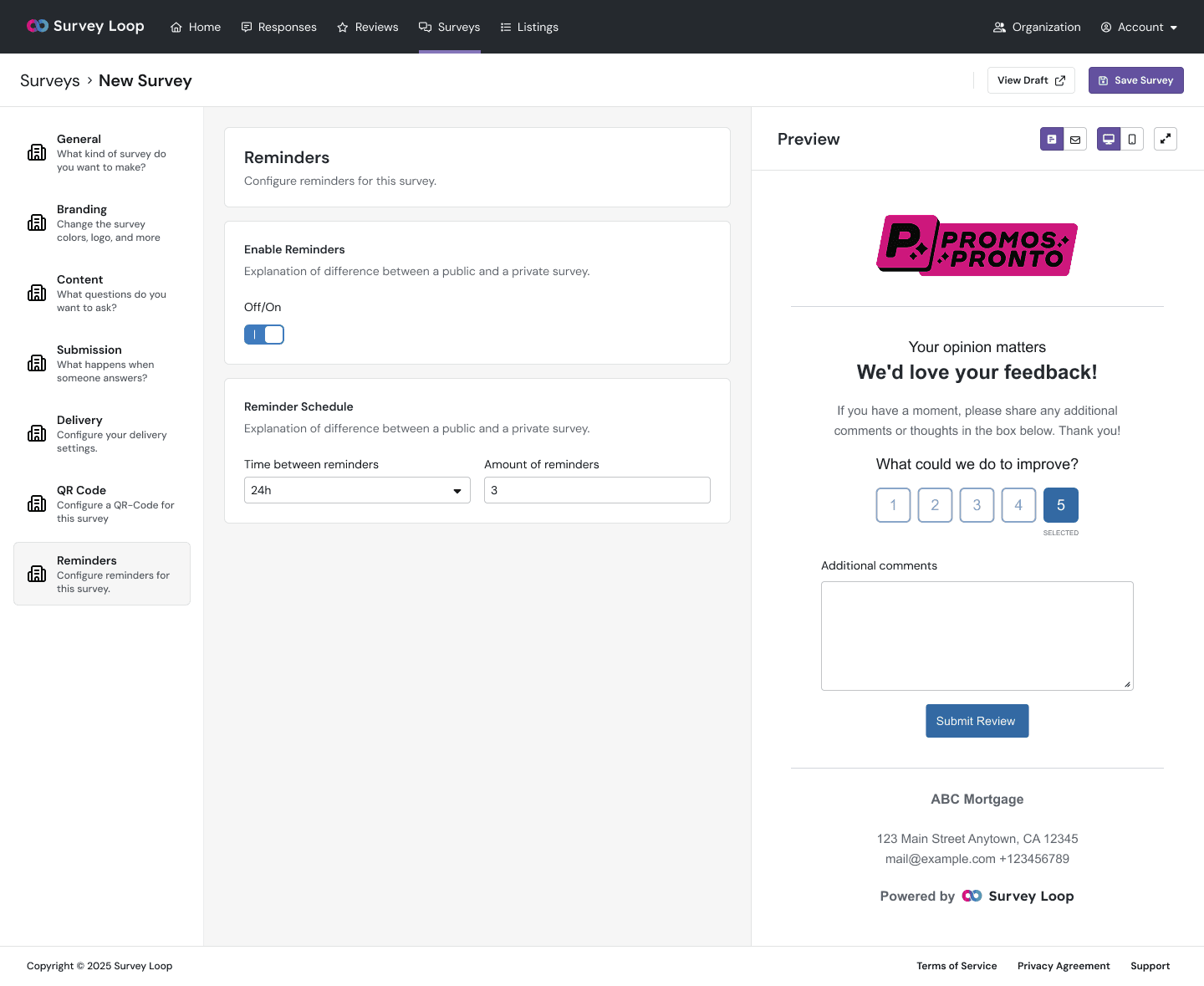1204x986 pixels.
Task: Select rating 3 in the preview
Action: (x=977, y=505)
